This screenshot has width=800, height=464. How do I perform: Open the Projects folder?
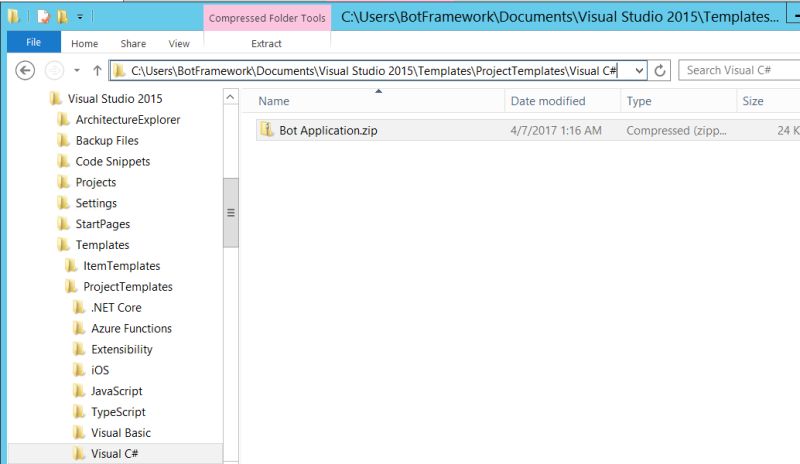(95, 182)
